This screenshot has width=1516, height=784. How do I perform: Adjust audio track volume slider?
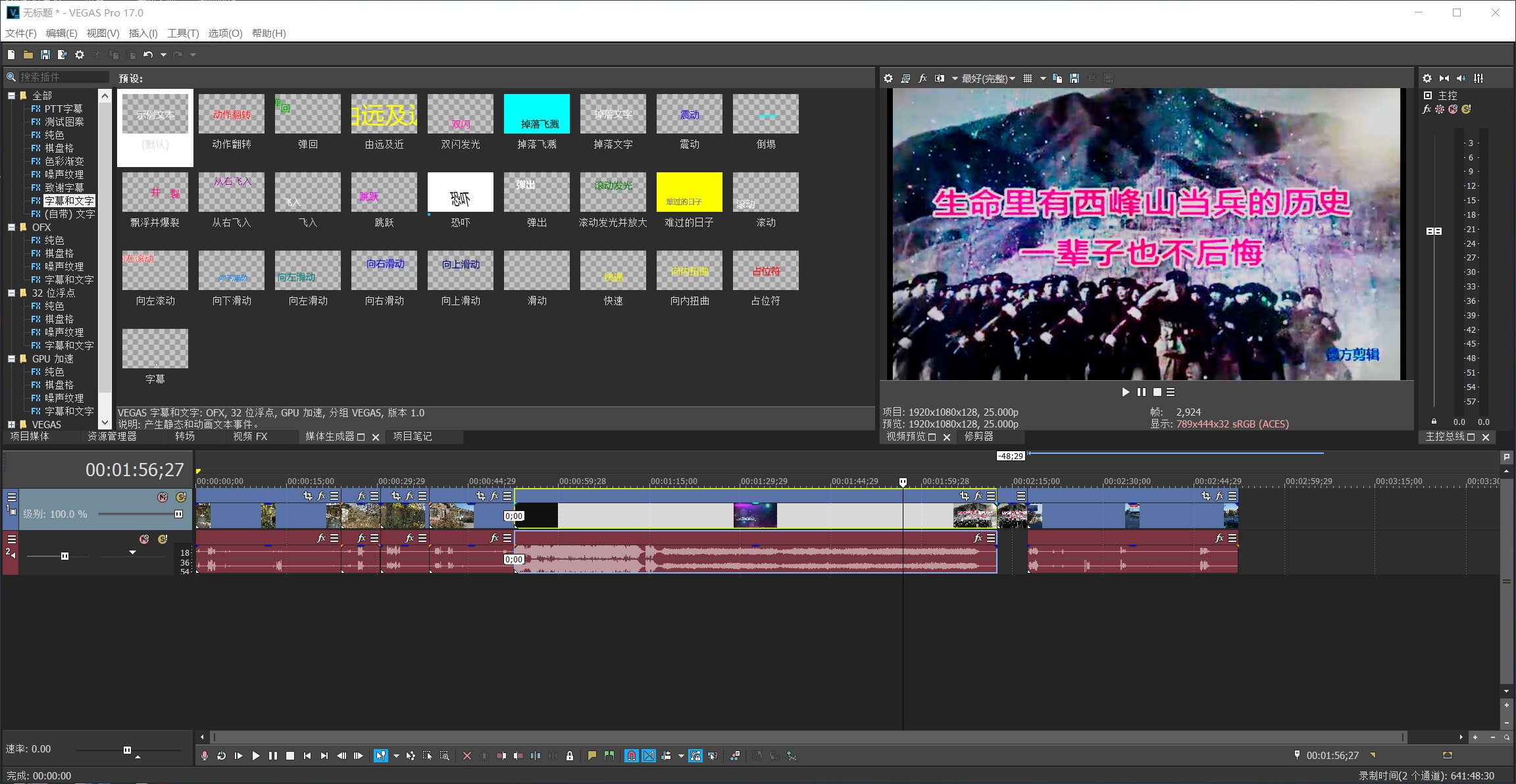(64, 556)
